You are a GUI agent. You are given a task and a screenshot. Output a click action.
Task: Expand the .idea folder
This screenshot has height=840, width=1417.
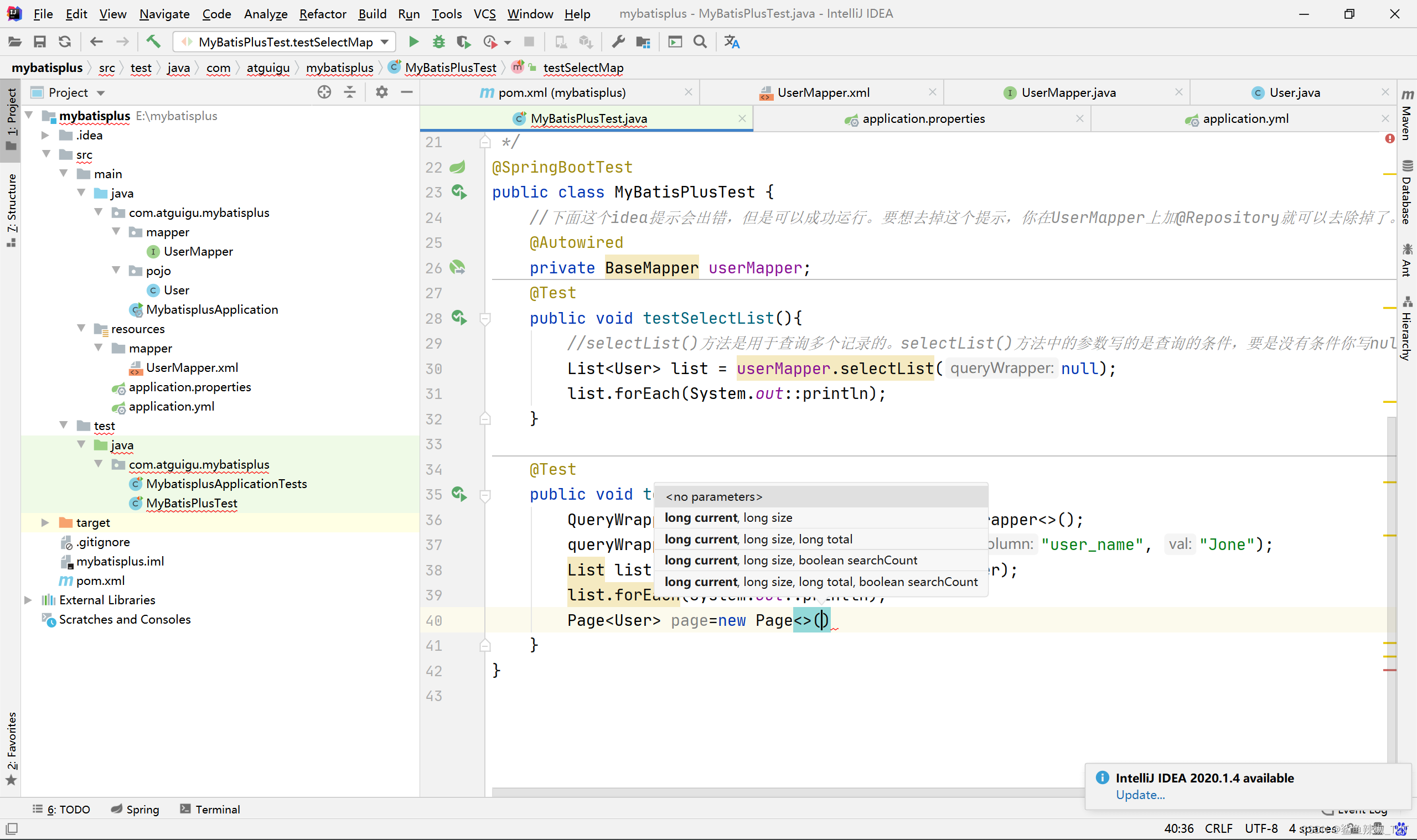point(45,135)
